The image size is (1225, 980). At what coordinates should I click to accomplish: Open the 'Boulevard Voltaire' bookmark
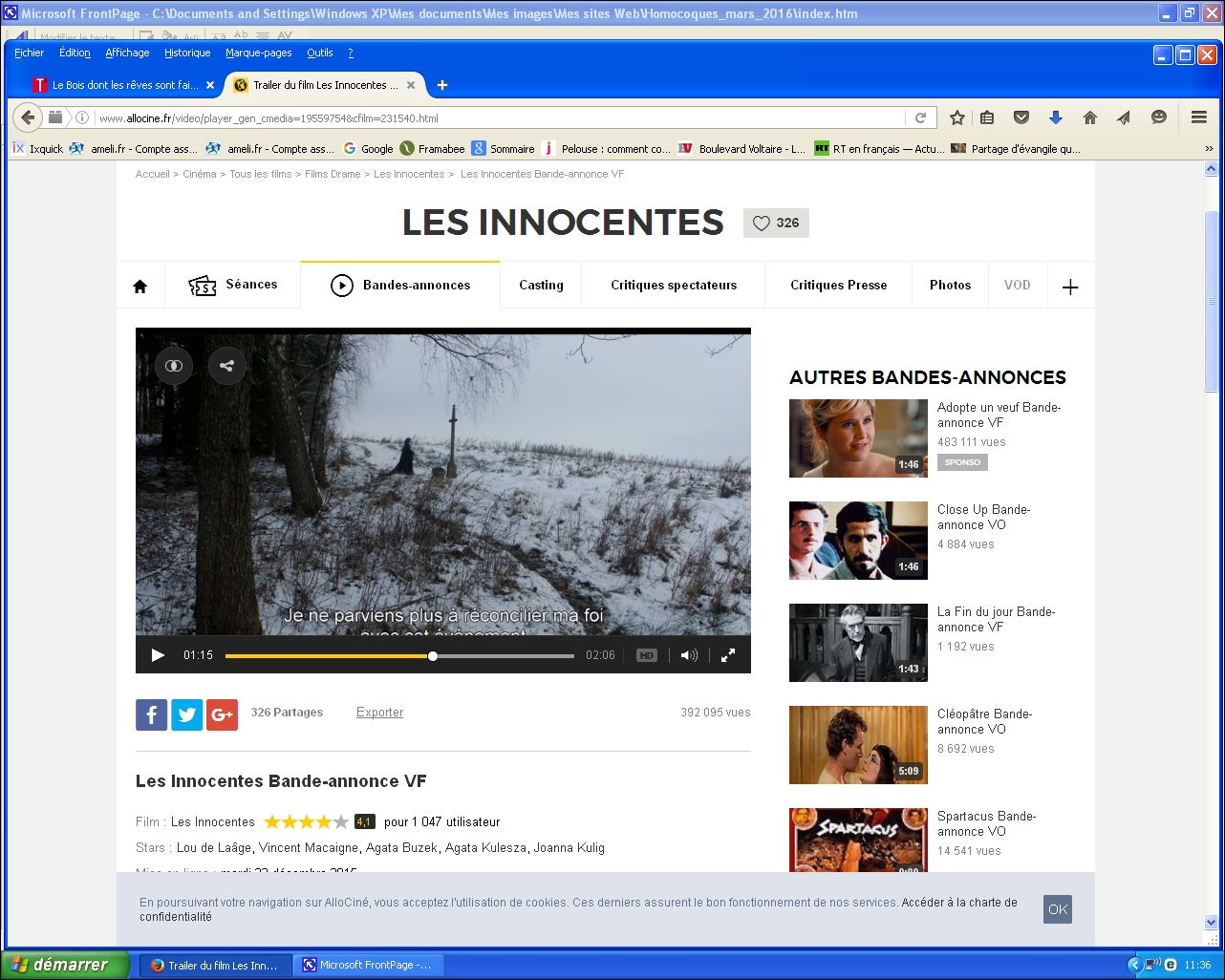pos(741,148)
